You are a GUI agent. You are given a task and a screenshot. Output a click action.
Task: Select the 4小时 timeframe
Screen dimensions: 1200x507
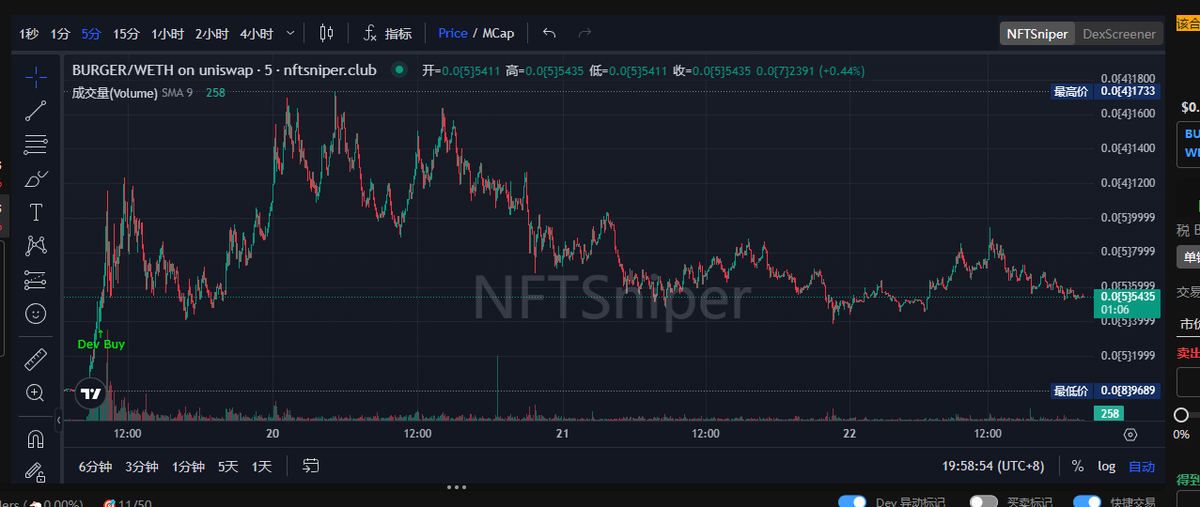(256, 34)
